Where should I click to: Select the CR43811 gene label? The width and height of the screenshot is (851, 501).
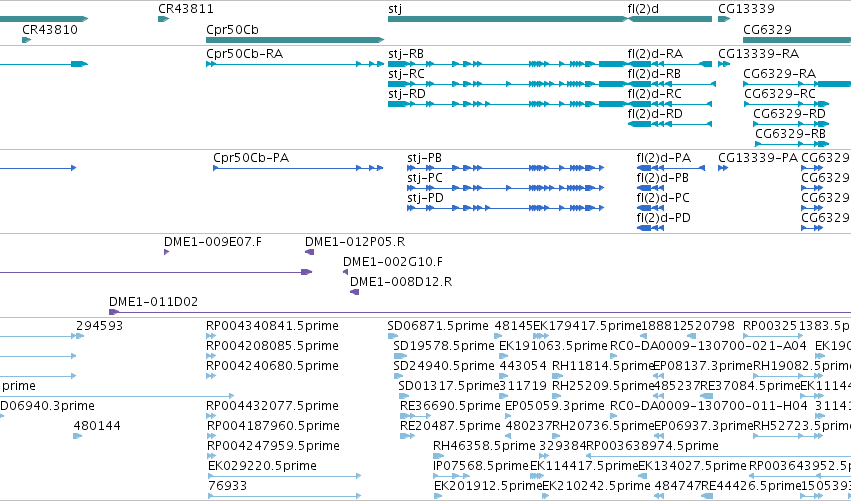[x=186, y=9]
